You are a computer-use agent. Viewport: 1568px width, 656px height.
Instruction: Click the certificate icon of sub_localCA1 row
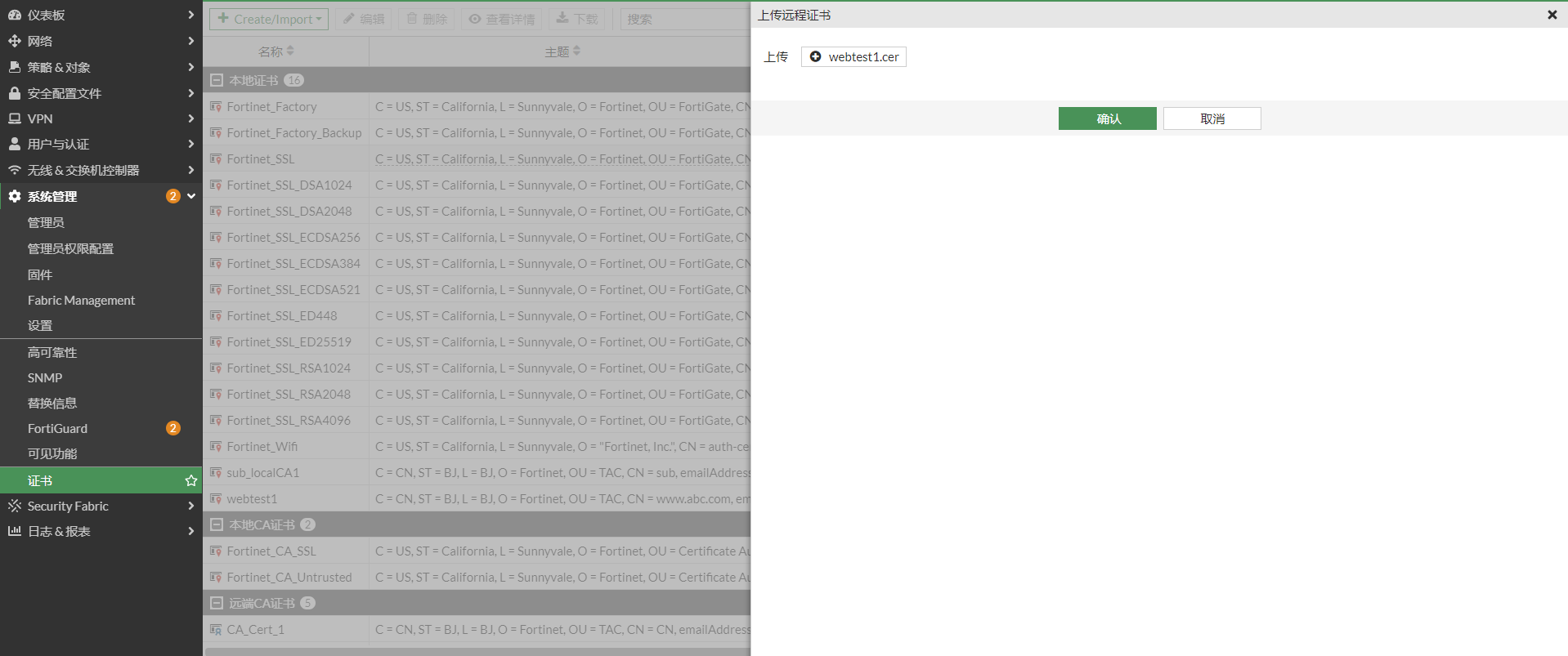[216, 472]
